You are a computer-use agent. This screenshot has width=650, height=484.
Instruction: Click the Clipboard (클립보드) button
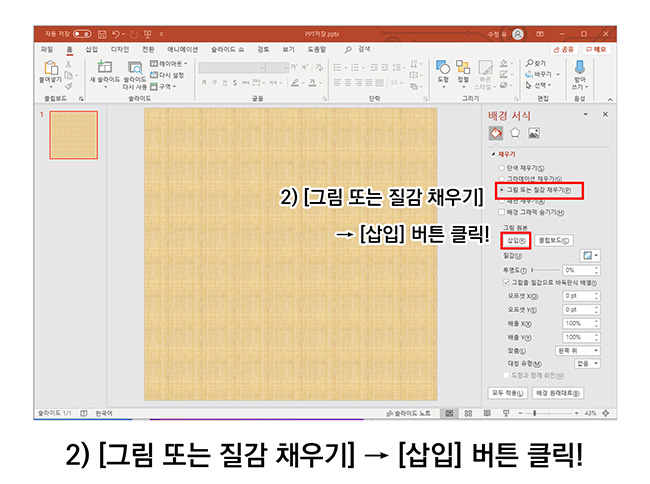click(x=554, y=240)
